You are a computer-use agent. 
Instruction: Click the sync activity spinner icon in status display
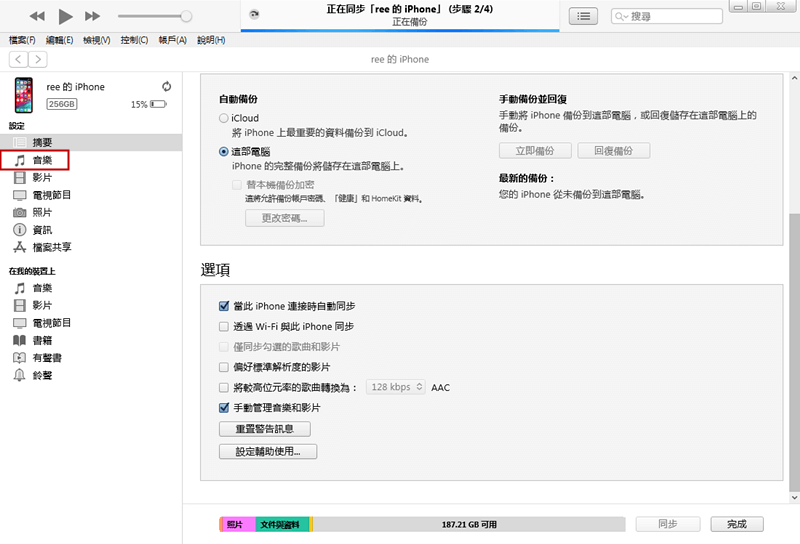(x=254, y=14)
